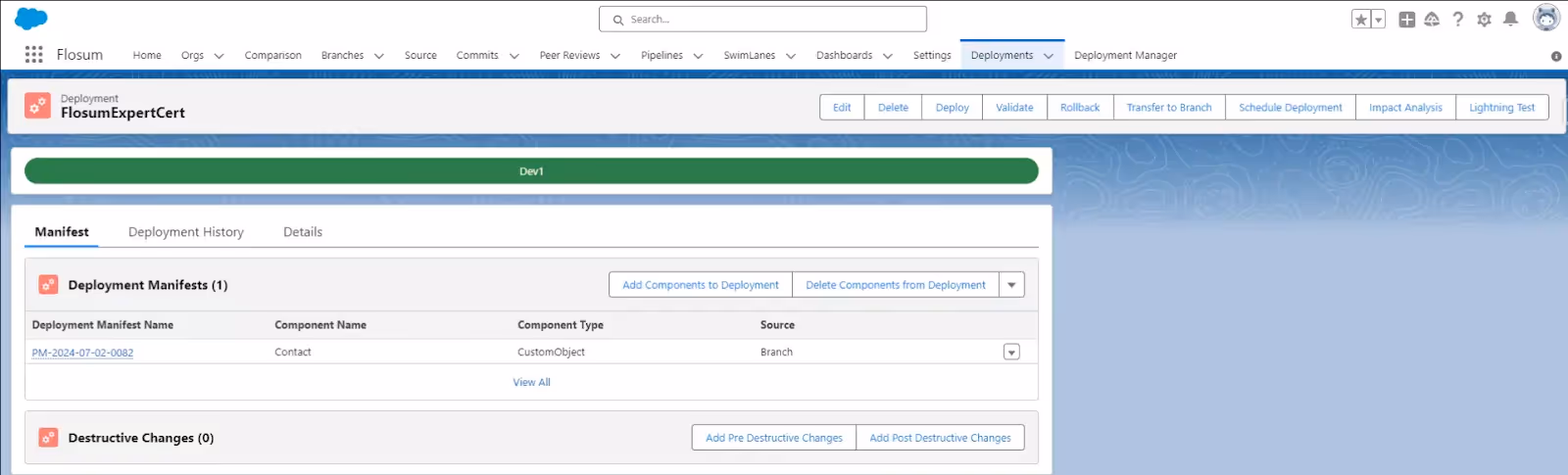Screen dimensions: 1568x475
Task: Open the Comparison nav tab
Action: click(x=272, y=56)
